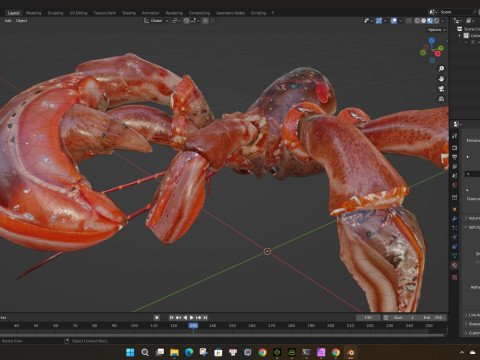The image size is (480, 360).
Task: Add a new workspace with plus button
Action: point(272,13)
